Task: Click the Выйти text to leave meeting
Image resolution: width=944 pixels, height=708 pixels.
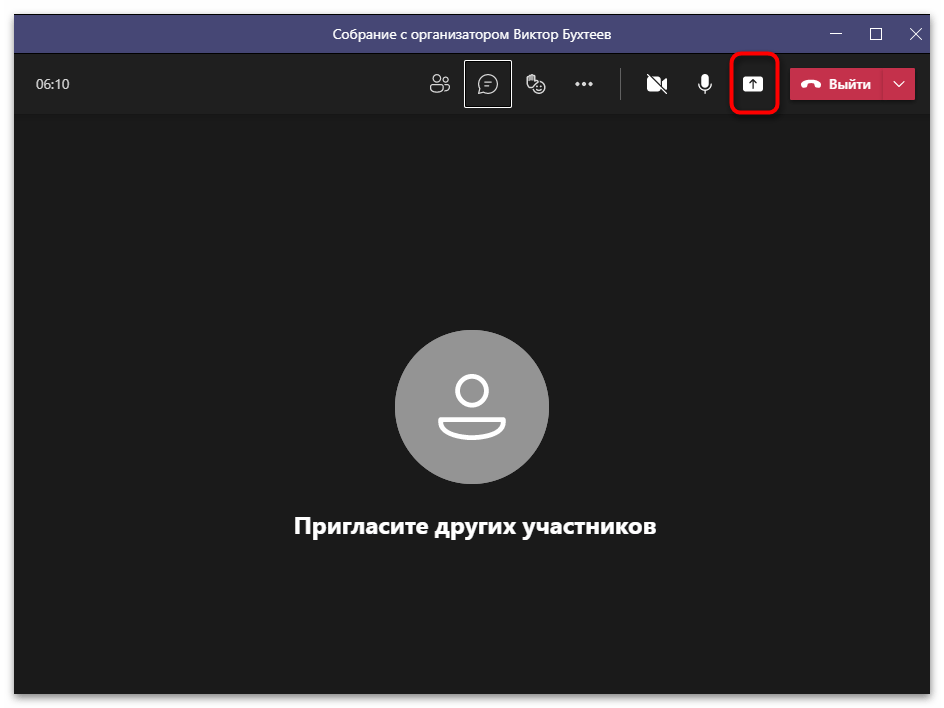Action: point(849,84)
